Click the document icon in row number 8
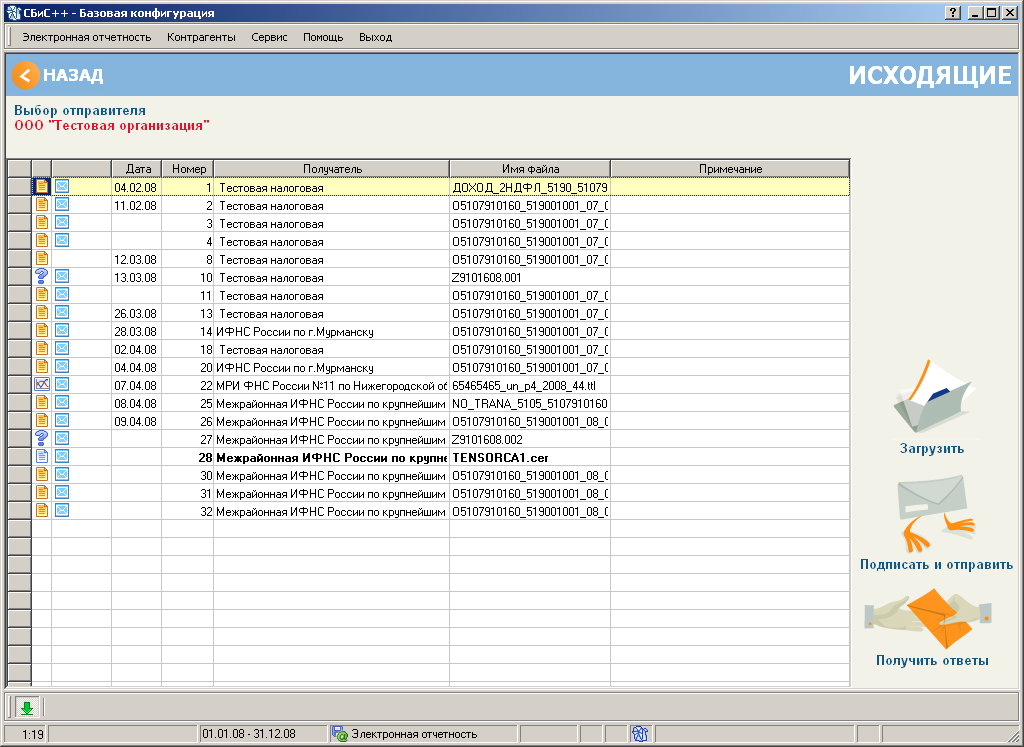 click(x=42, y=259)
